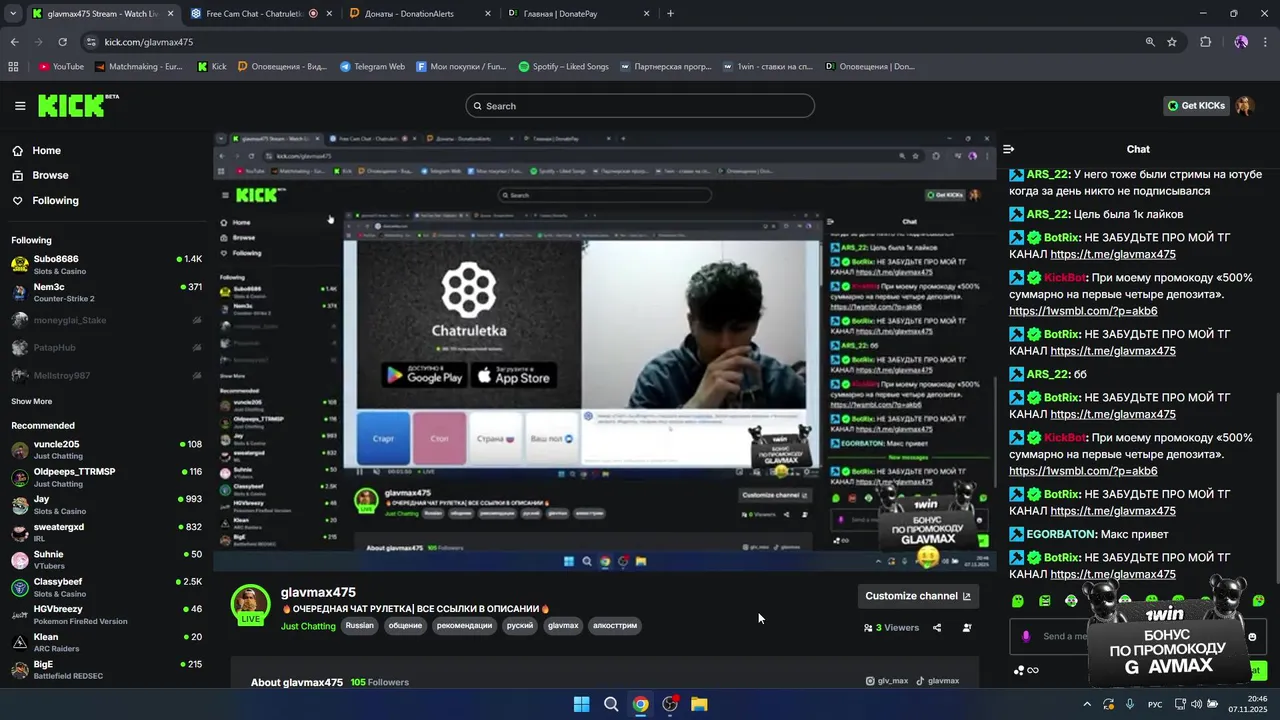Click the share stream icon
This screenshot has height=720, width=1280.
coord(937,628)
